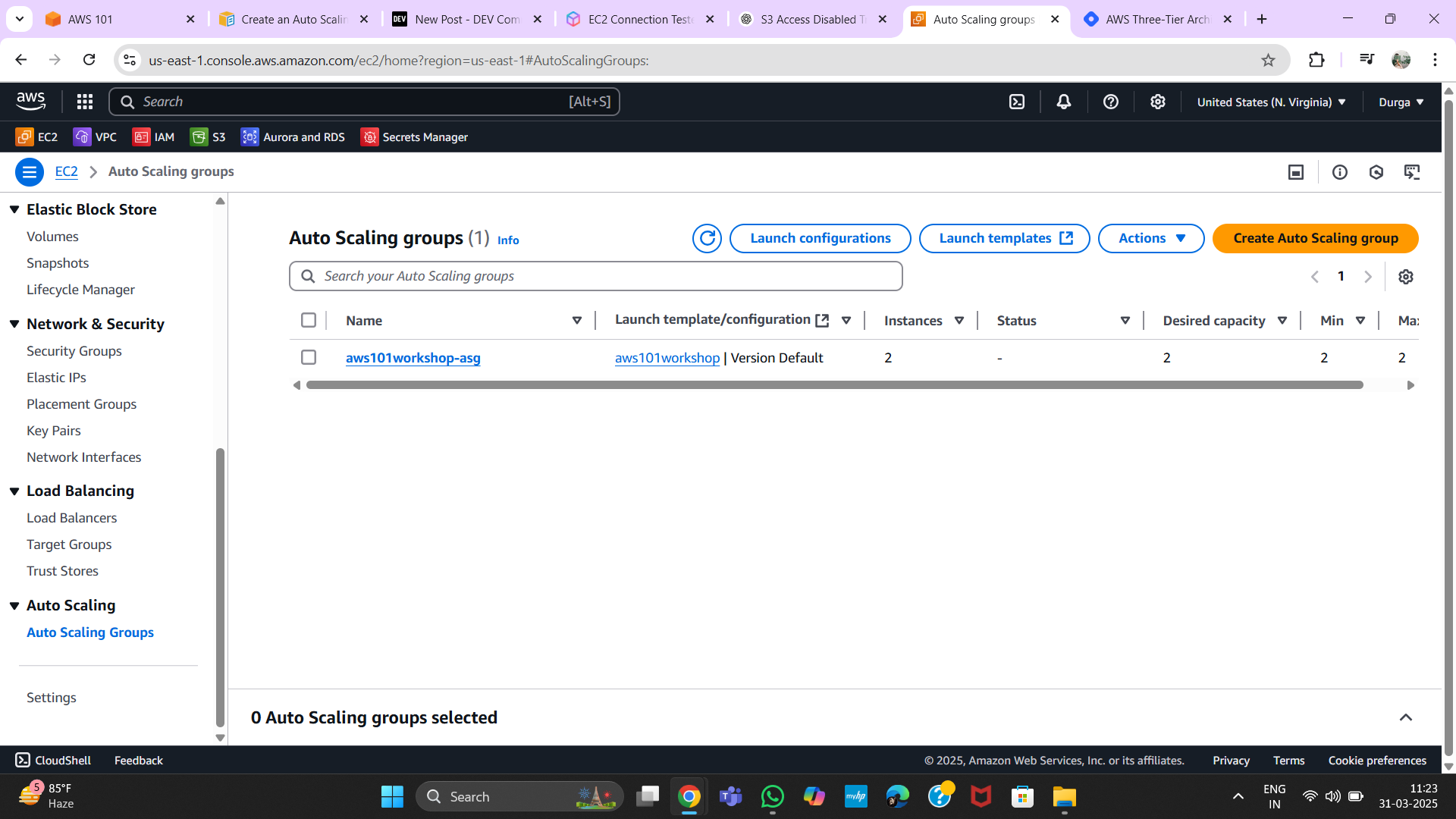Open Chrome from the Windows taskbar
This screenshot has height=819, width=1456.
[x=689, y=796]
